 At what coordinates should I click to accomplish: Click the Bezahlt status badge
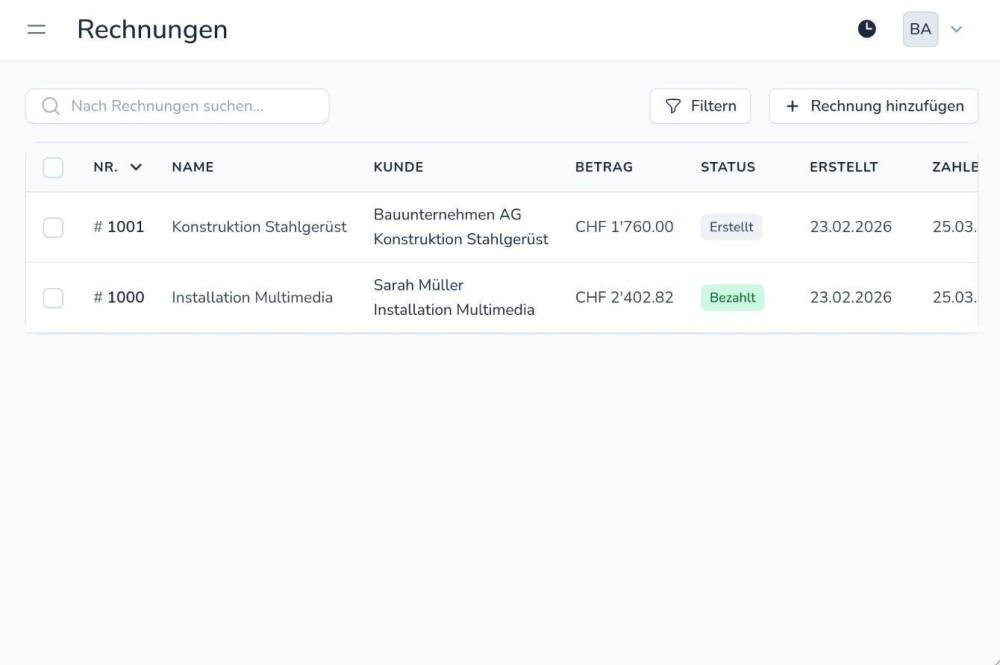pos(732,297)
